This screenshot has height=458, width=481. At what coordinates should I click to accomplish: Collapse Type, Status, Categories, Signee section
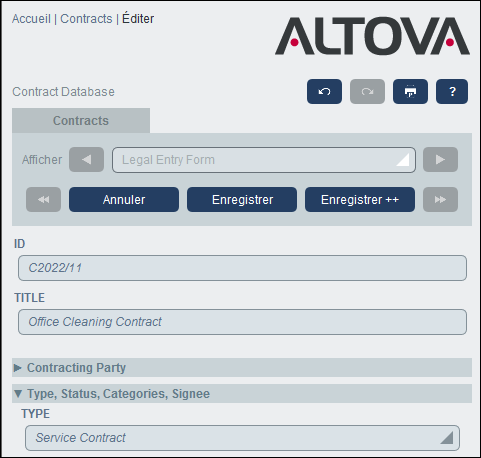point(242,394)
